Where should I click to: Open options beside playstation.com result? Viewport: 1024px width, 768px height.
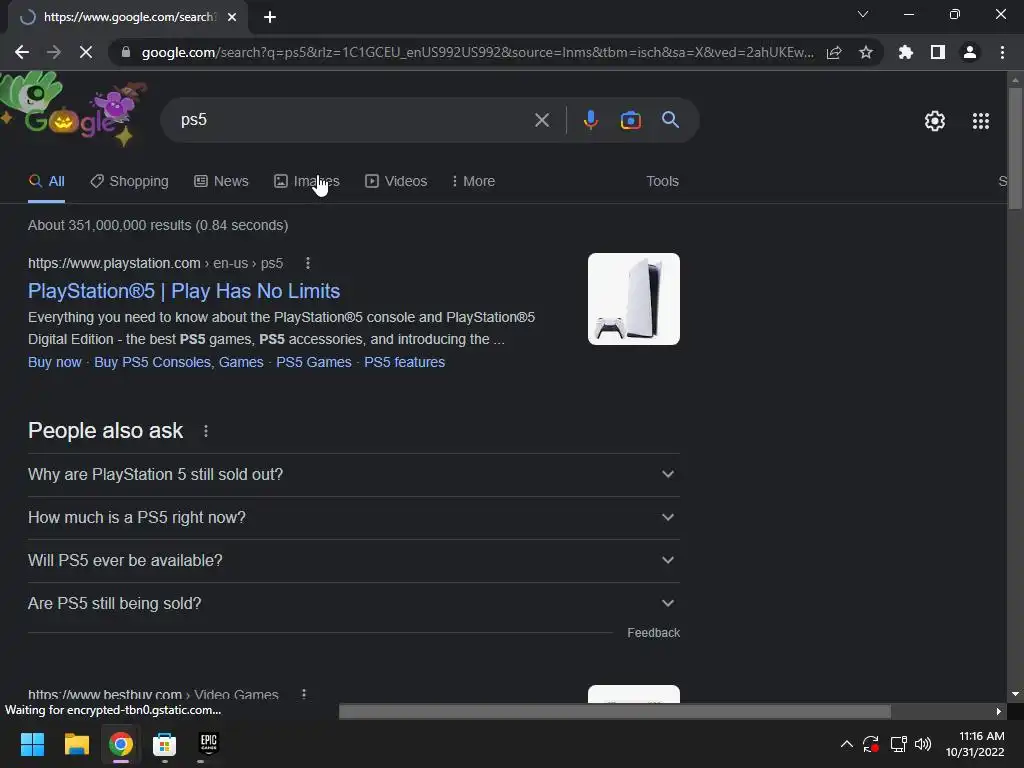308,263
